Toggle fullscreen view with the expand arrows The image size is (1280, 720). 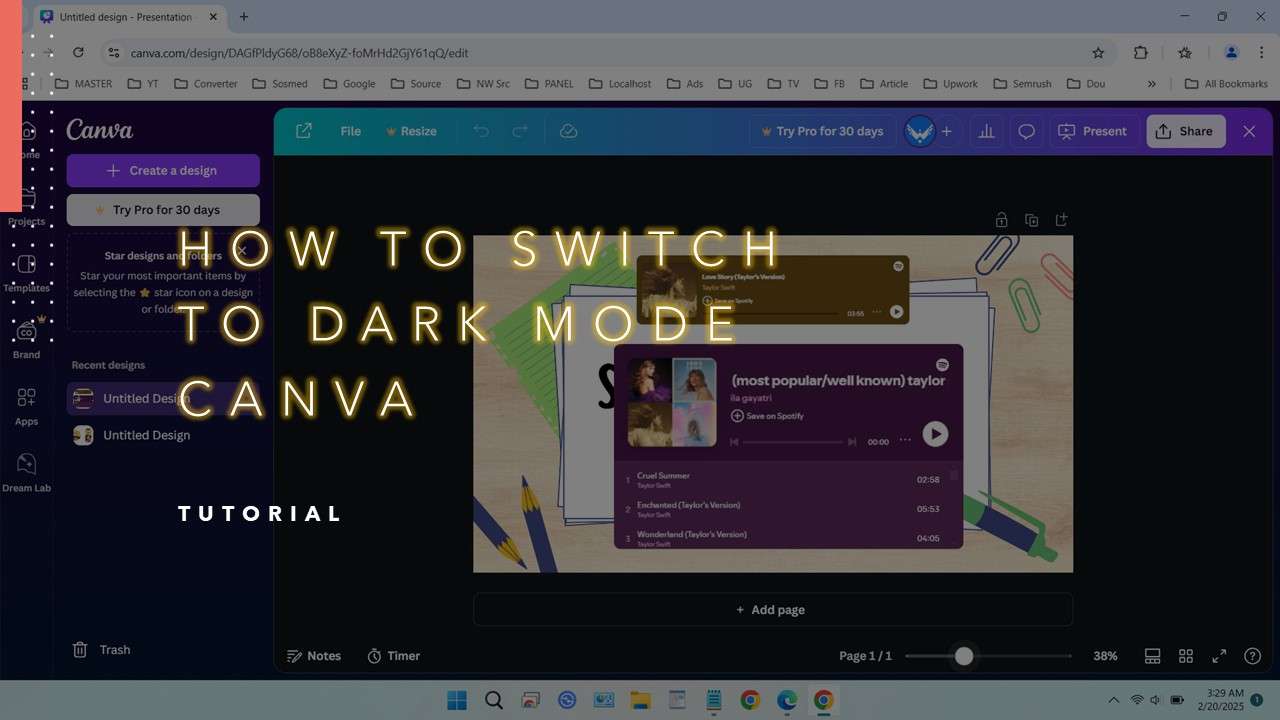[x=1218, y=656]
